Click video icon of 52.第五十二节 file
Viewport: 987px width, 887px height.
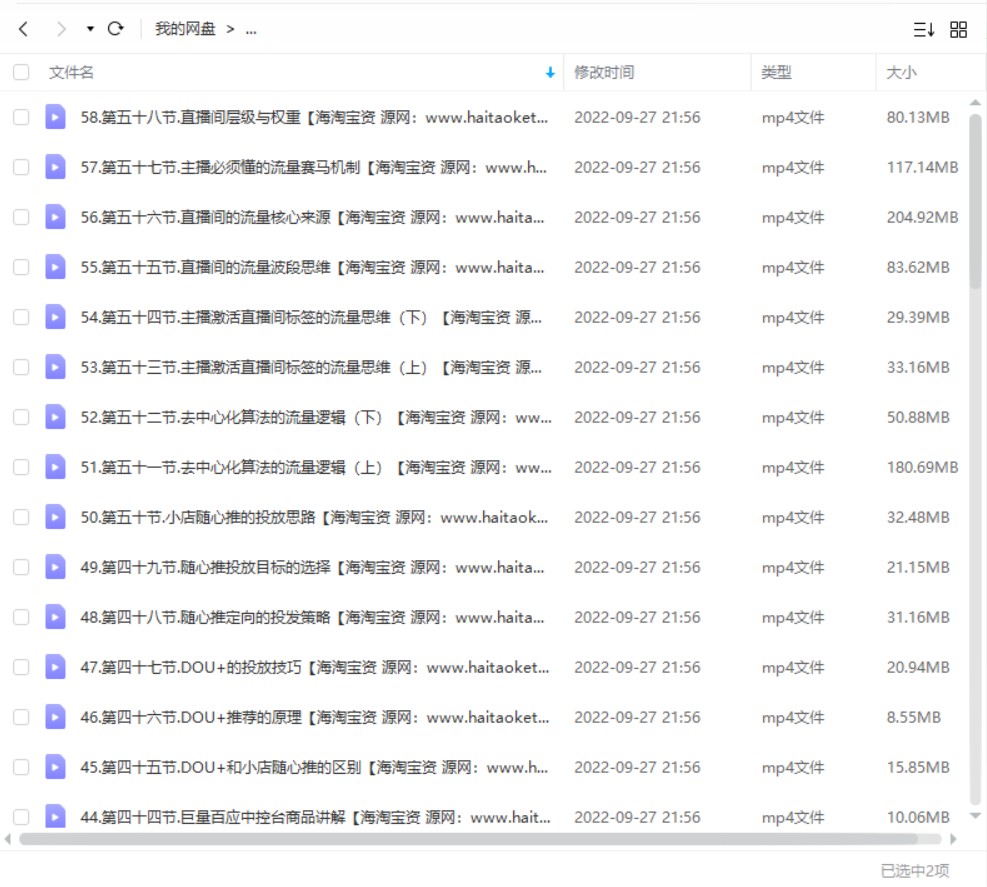point(55,417)
